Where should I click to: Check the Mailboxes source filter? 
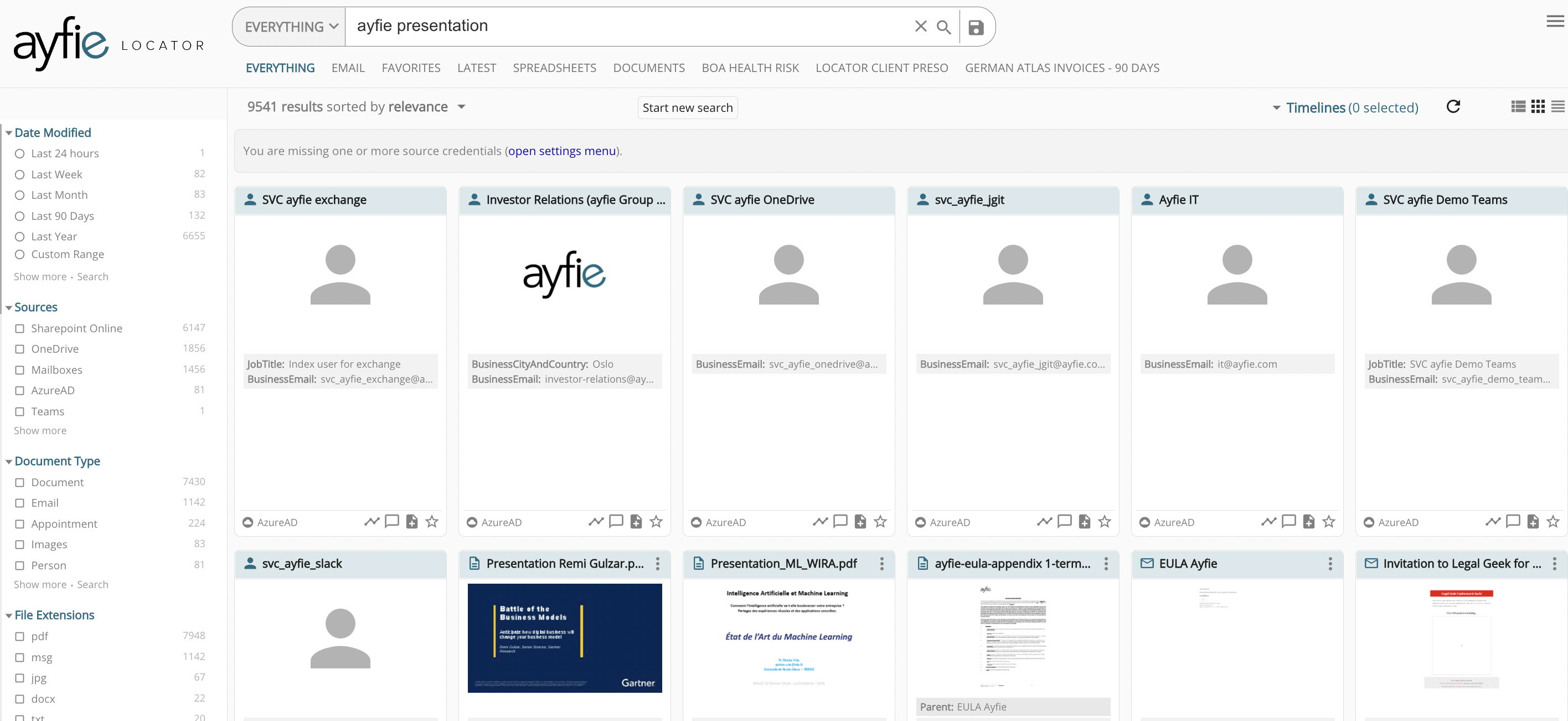(19, 369)
